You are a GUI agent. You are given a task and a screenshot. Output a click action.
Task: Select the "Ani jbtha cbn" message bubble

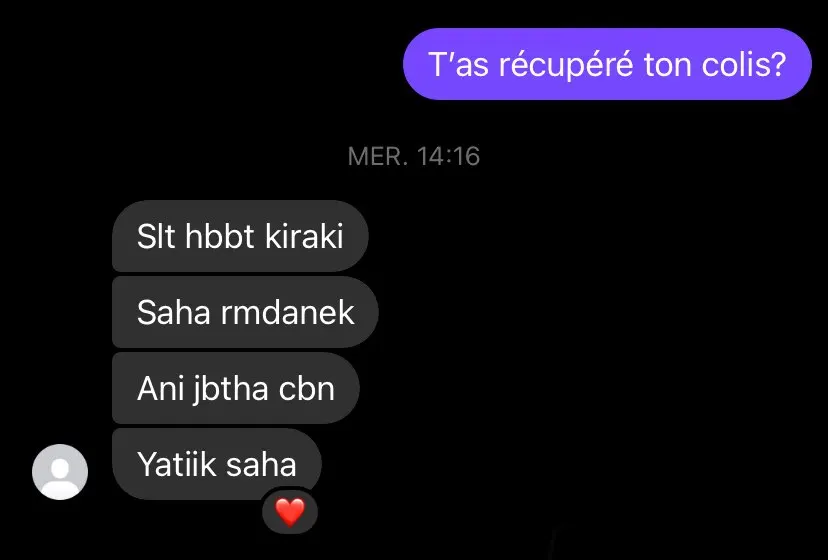pyautogui.click(x=236, y=388)
